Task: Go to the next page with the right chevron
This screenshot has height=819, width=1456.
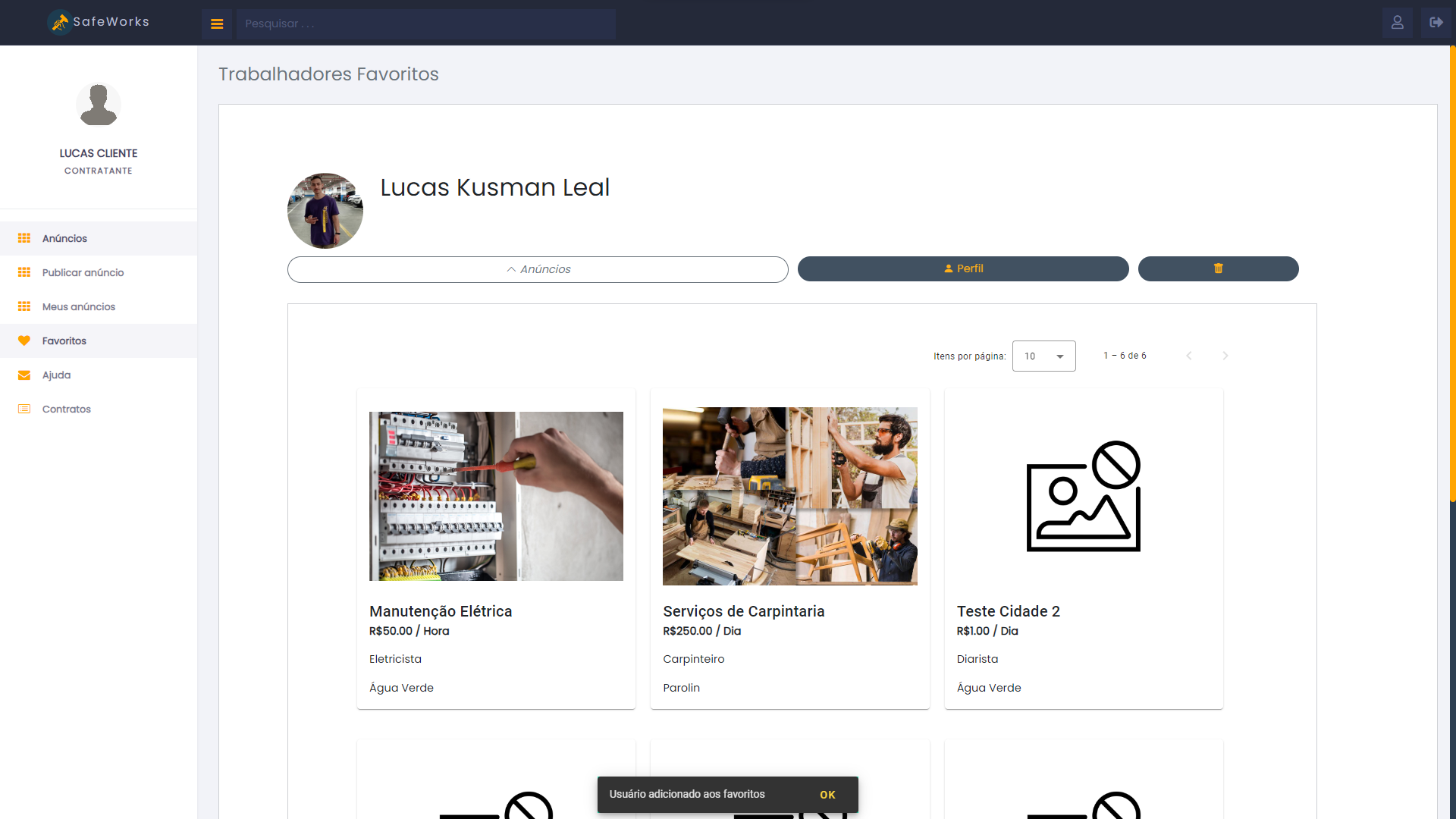Action: 1225,356
